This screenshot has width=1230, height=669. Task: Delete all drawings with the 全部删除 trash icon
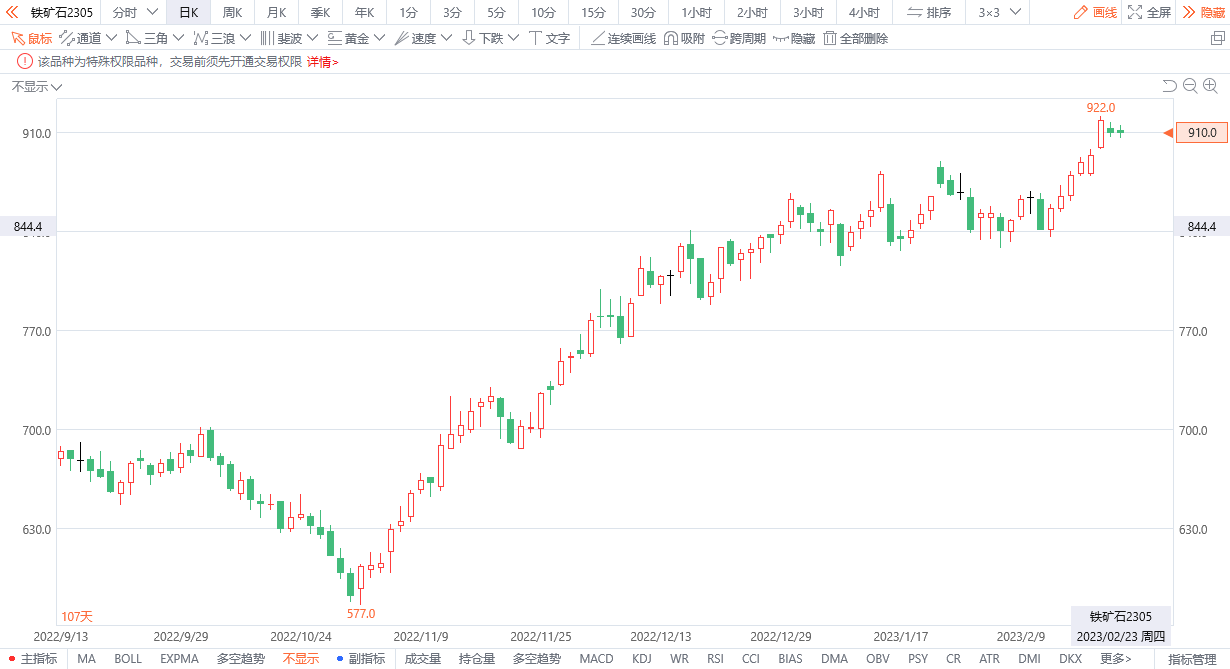(x=855, y=38)
